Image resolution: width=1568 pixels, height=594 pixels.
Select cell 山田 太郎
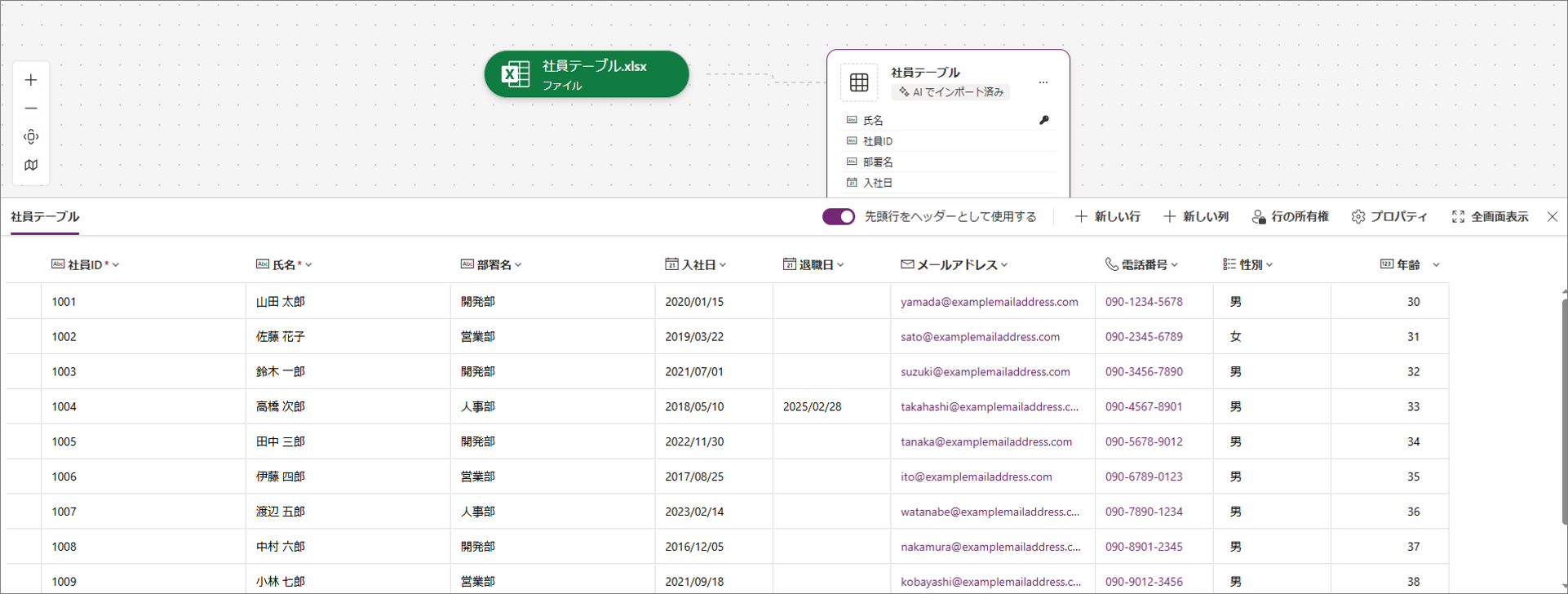click(x=348, y=302)
